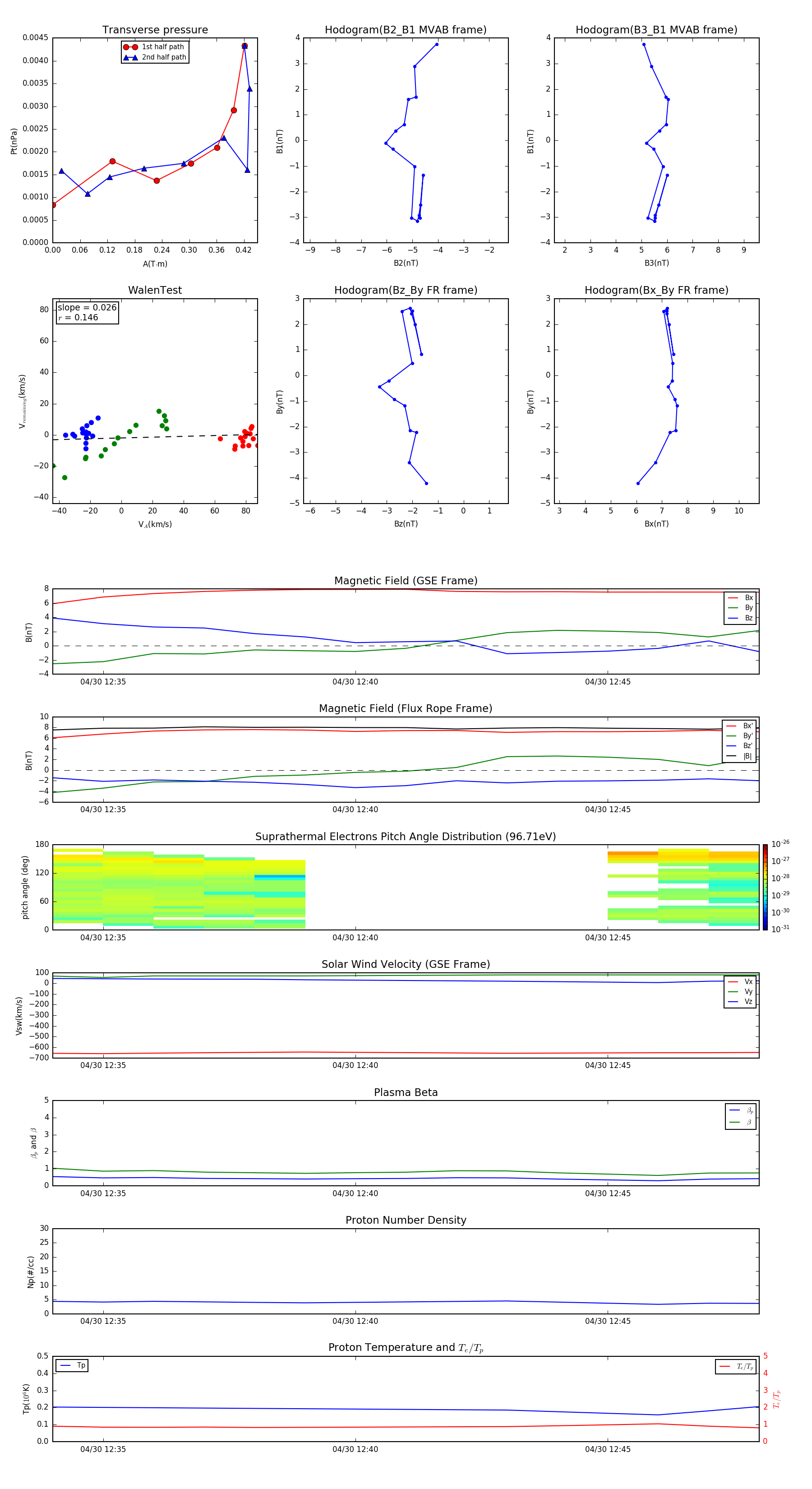Click '04/30 12:40' tick under GSE magnetic field
This screenshot has width=812, height=1489.
click(355, 682)
